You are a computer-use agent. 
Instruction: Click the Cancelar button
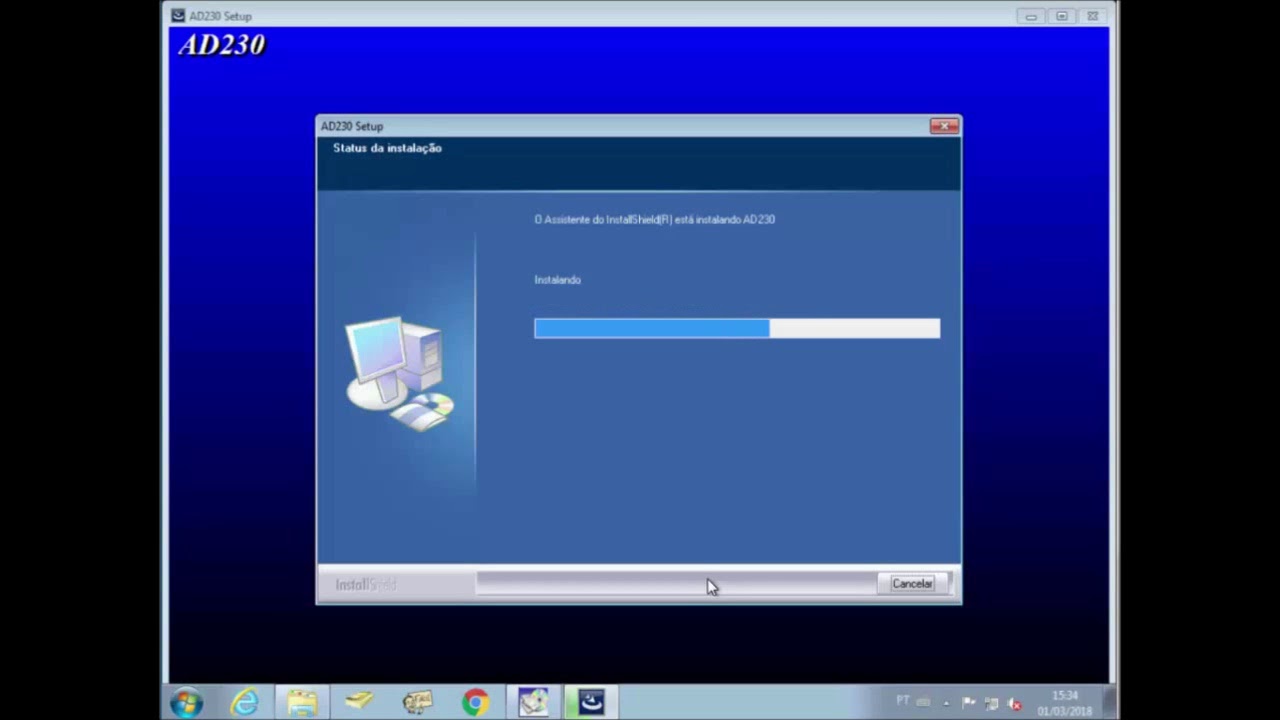point(912,584)
